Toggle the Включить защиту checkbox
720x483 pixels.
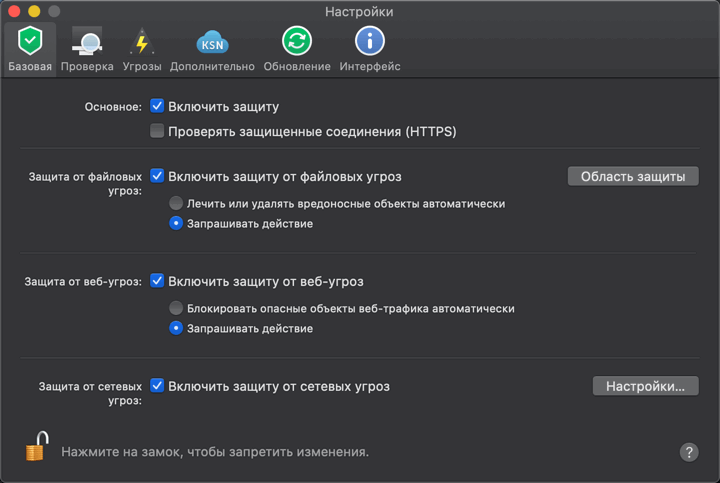click(x=157, y=106)
